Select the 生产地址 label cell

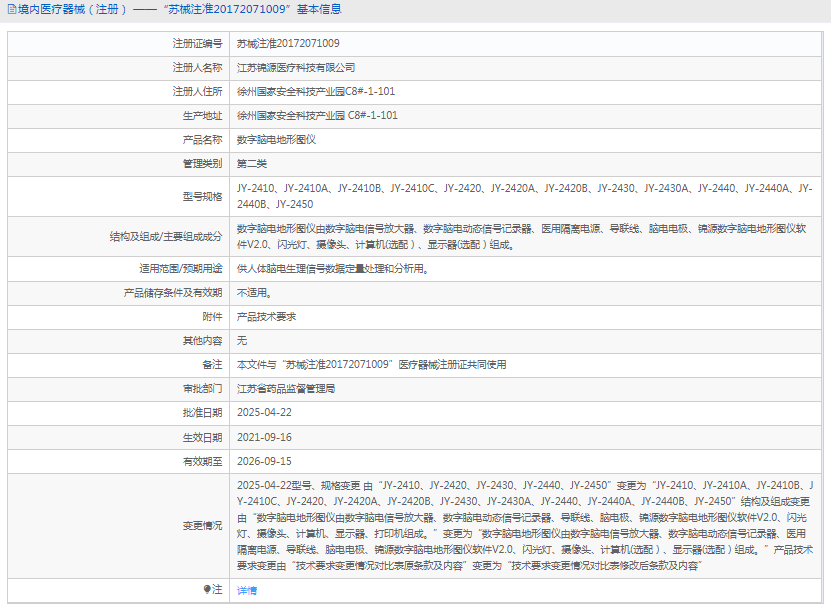(119, 116)
